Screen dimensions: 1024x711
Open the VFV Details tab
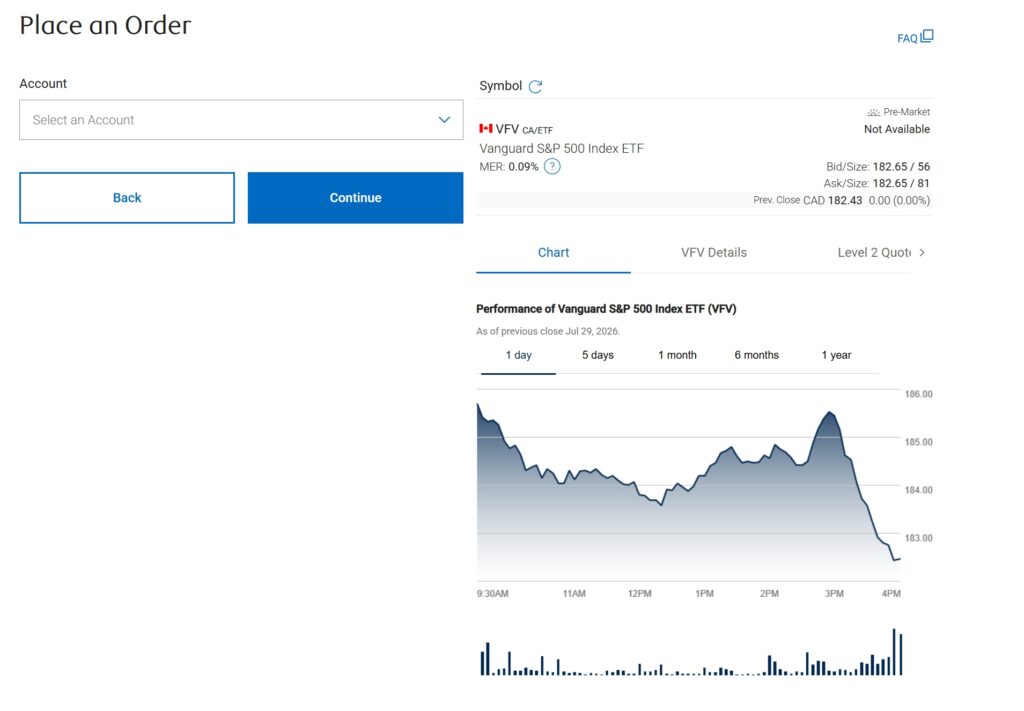pos(714,253)
